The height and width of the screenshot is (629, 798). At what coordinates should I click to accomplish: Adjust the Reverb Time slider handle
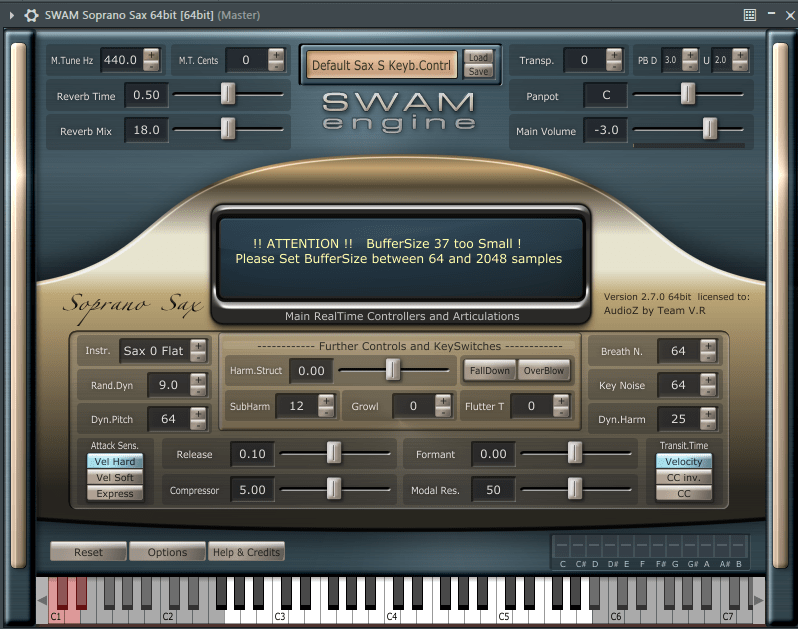point(228,94)
